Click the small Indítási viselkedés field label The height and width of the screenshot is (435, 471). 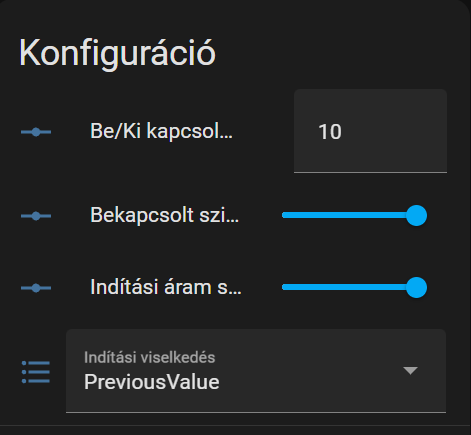[x=149, y=357]
